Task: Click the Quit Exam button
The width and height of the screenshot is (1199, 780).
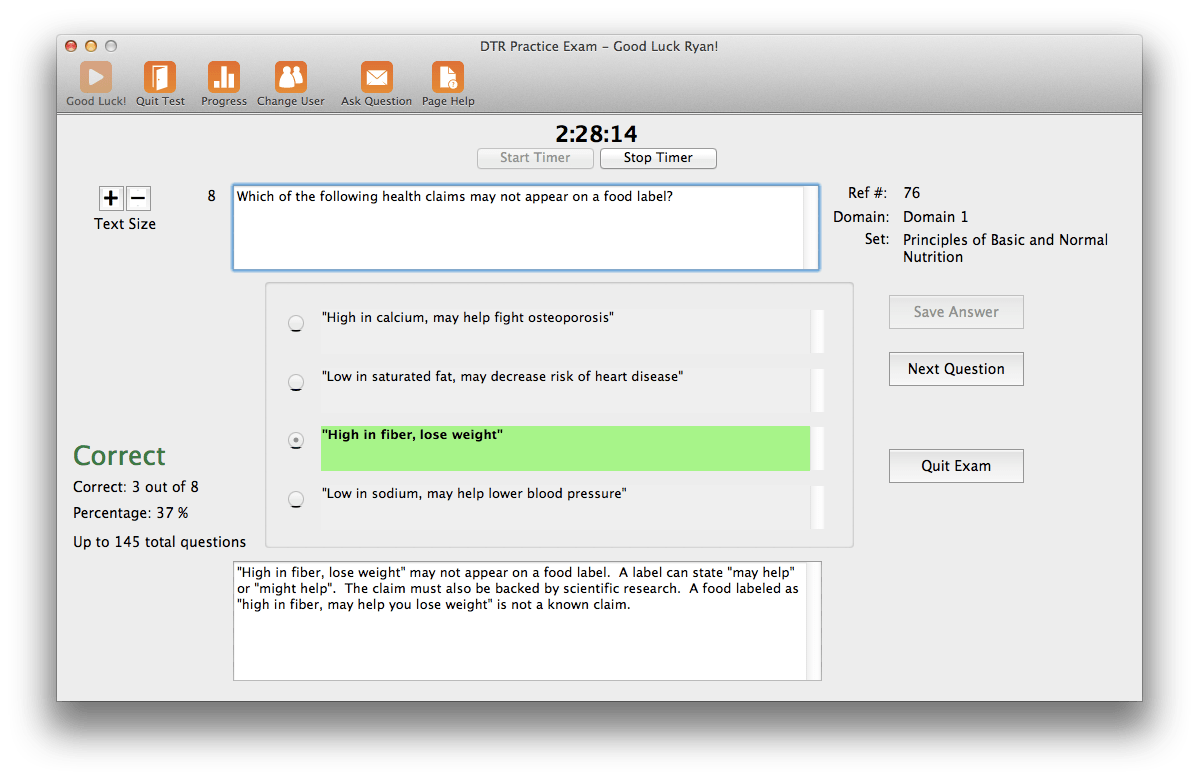Action: coord(956,466)
